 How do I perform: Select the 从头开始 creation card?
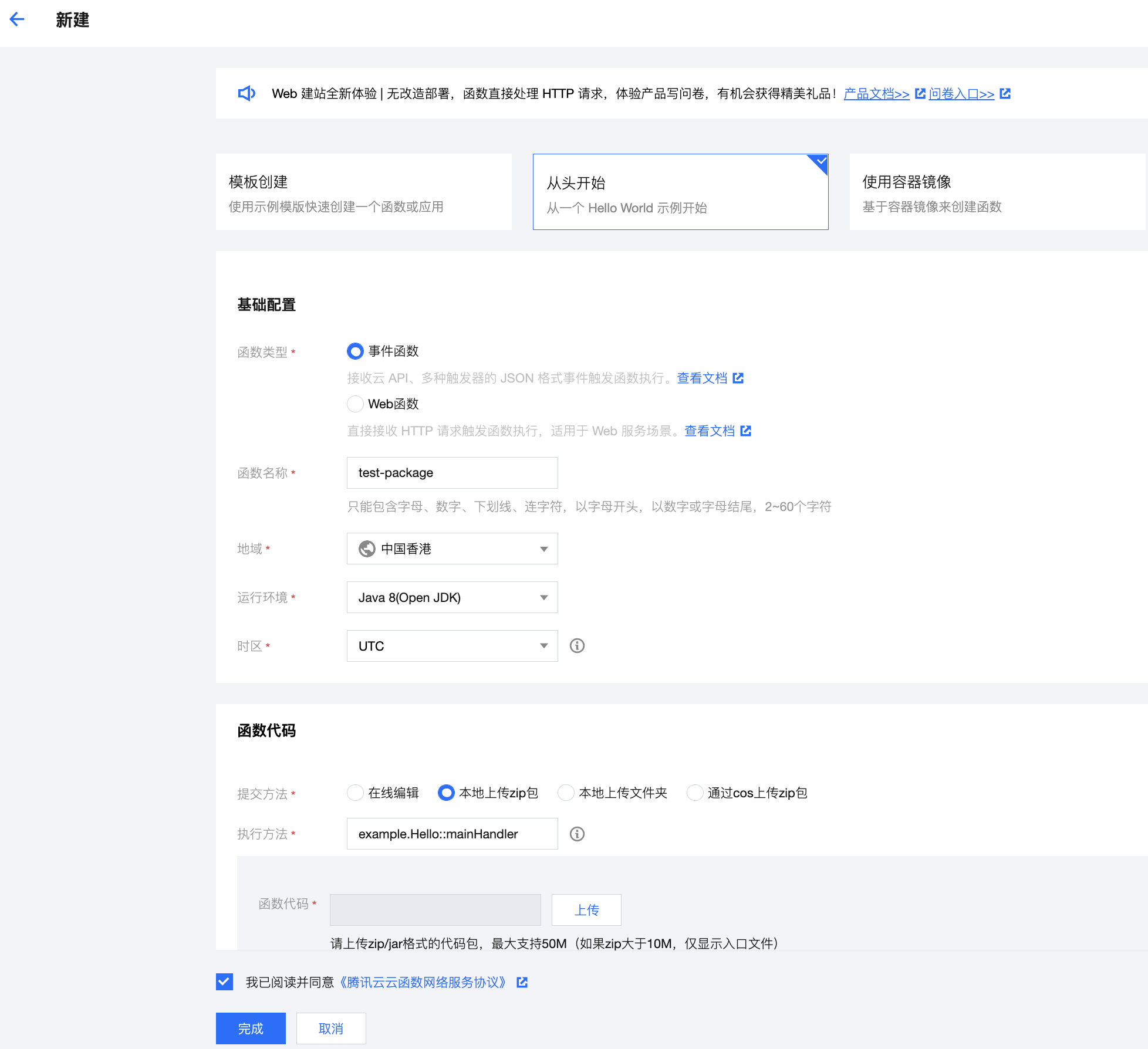pos(681,192)
